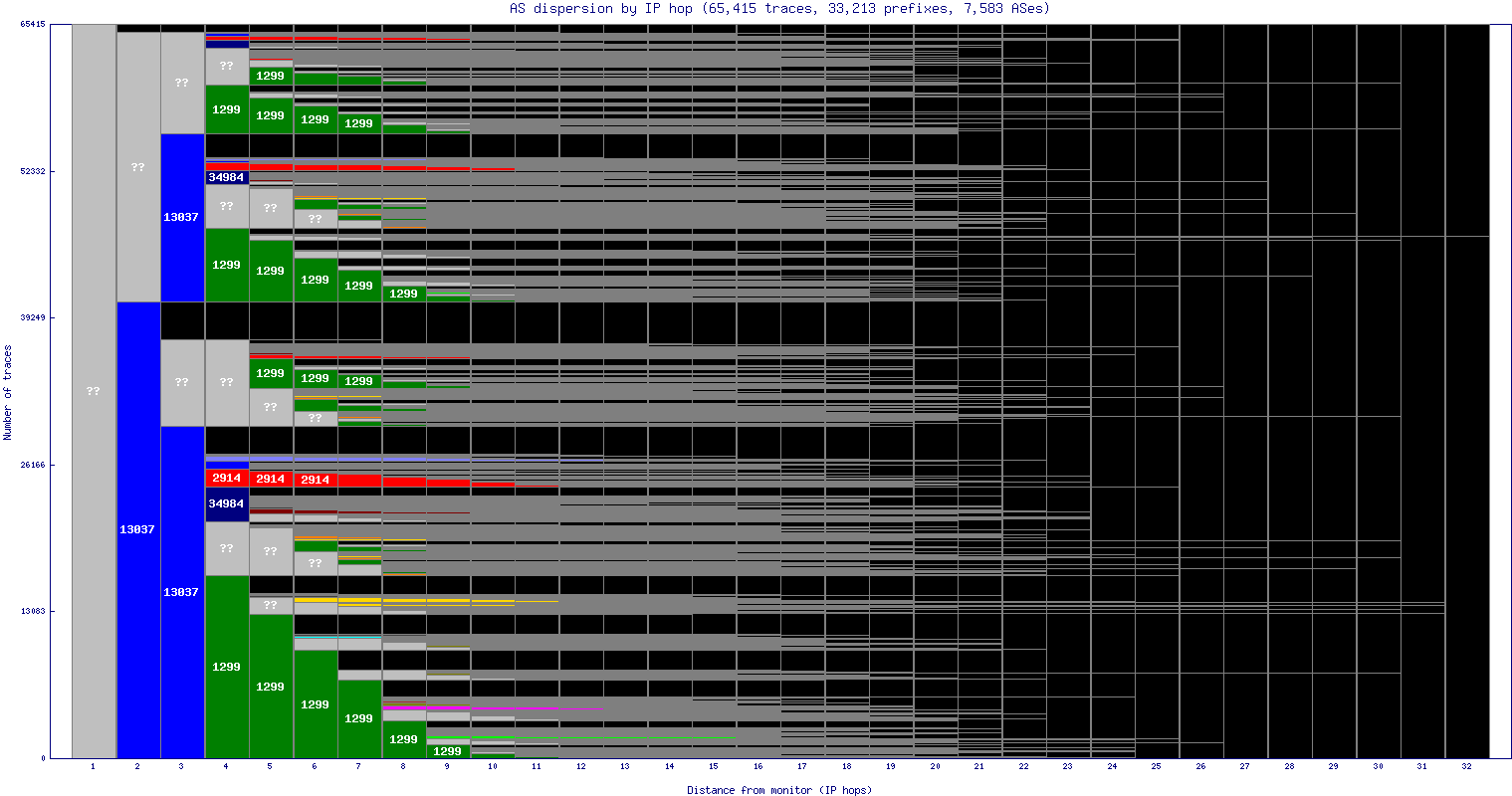Click x-axis hop label 6
This screenshot has width=1512, height=796.
pos(315,767)
